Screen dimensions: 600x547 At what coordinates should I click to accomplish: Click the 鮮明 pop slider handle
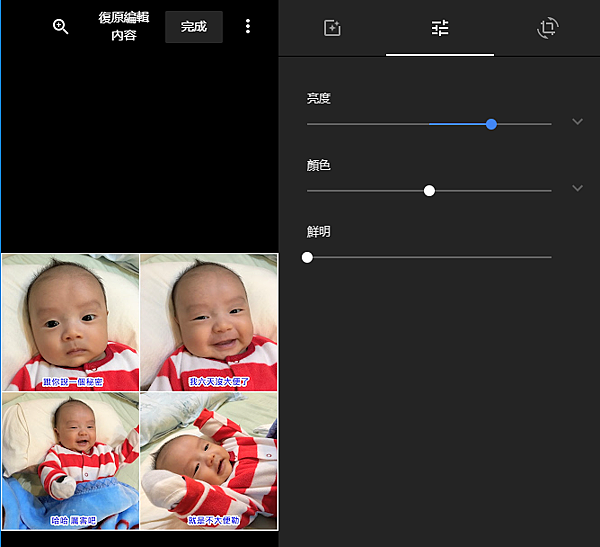pyautogui.click(x=307, y=257)
